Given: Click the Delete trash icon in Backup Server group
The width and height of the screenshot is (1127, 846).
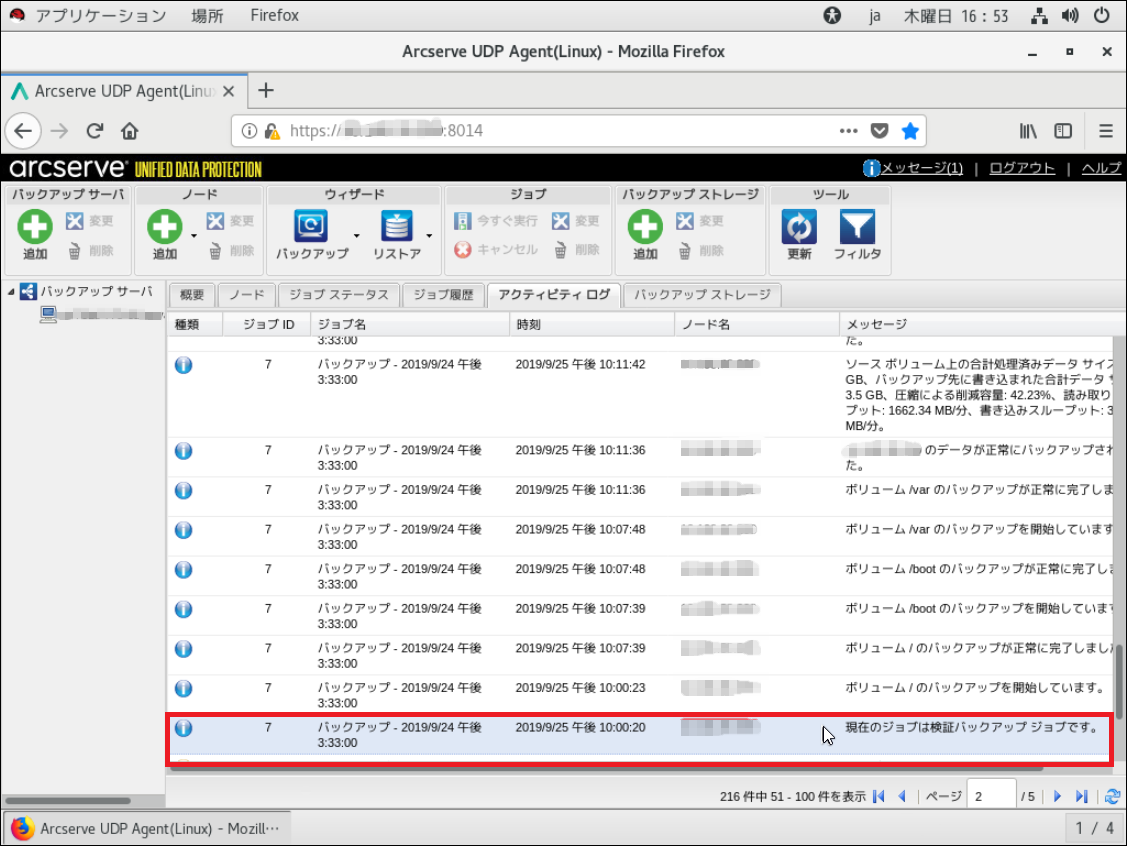Looking at the screenshot, I should click(74, 251).
